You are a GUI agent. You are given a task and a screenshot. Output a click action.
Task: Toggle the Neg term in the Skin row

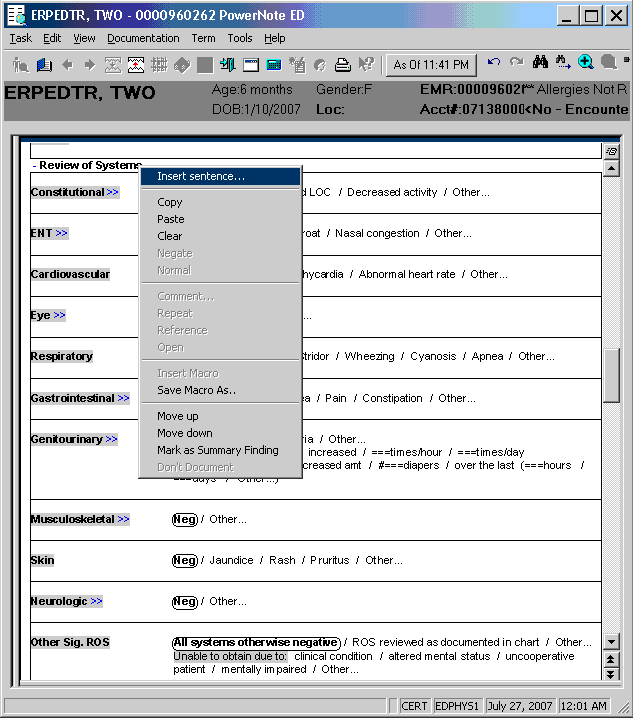tap(184, 560)
